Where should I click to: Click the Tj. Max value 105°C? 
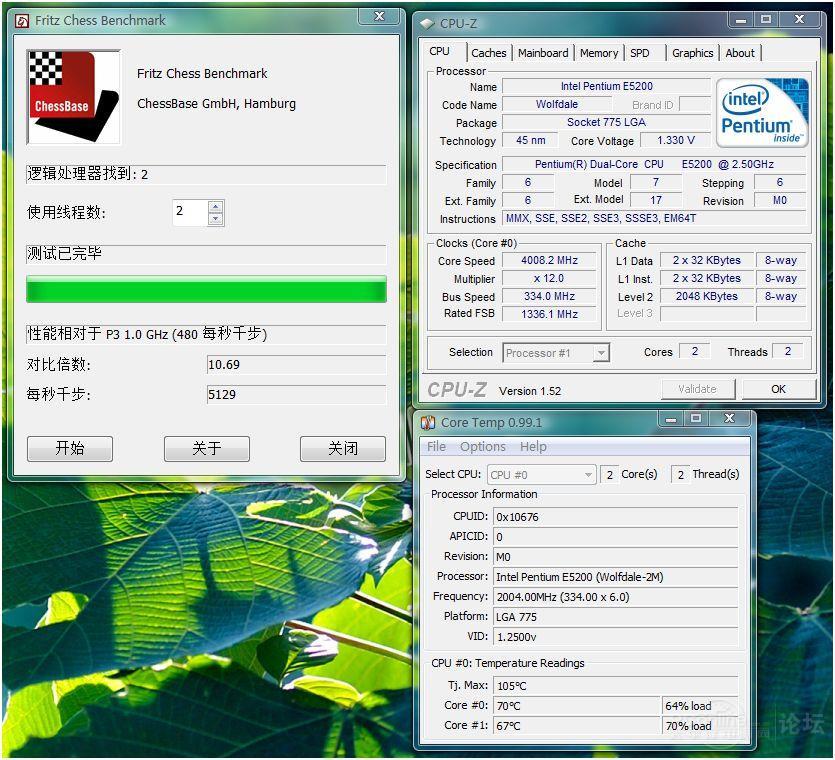point(616,686)
